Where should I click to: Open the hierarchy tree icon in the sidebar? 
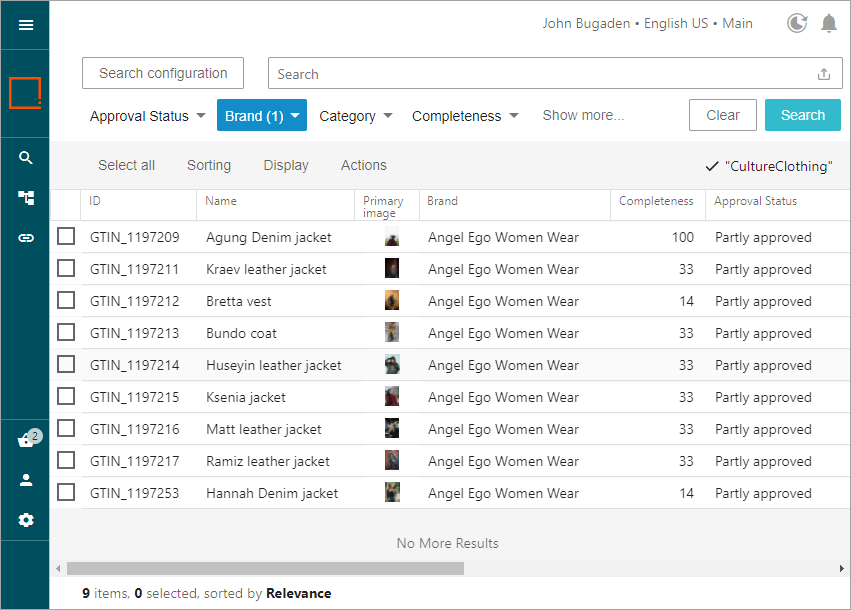click(26, 198)
